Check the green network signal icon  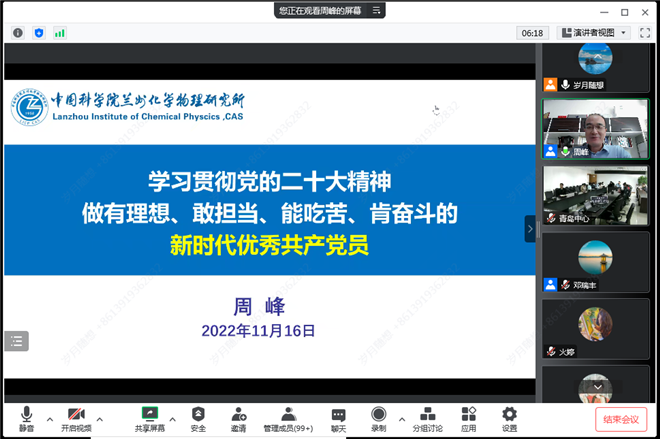coord(59,33)
